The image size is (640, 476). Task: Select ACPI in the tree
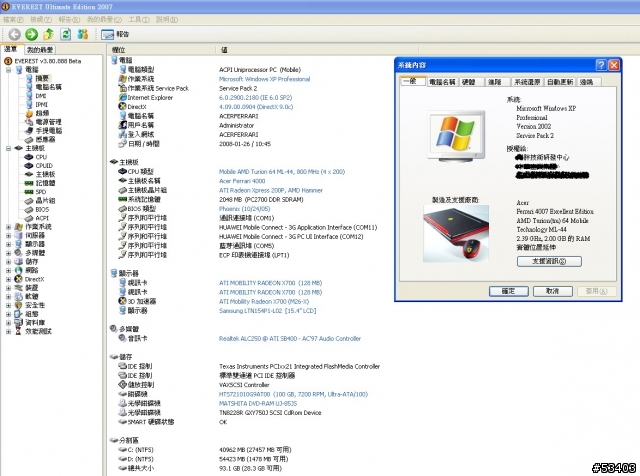pos(42,218)
